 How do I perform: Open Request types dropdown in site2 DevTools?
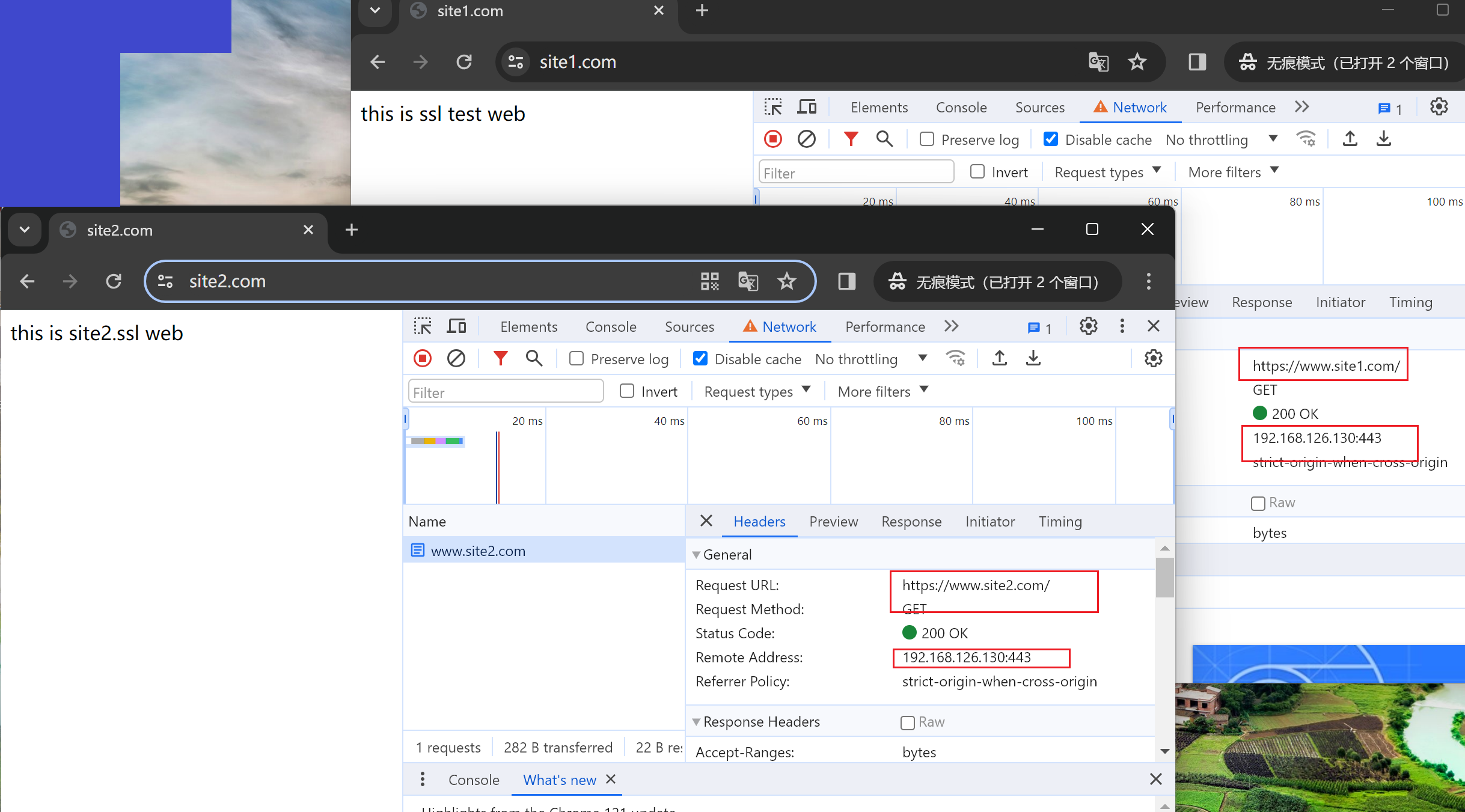point(757,392)
